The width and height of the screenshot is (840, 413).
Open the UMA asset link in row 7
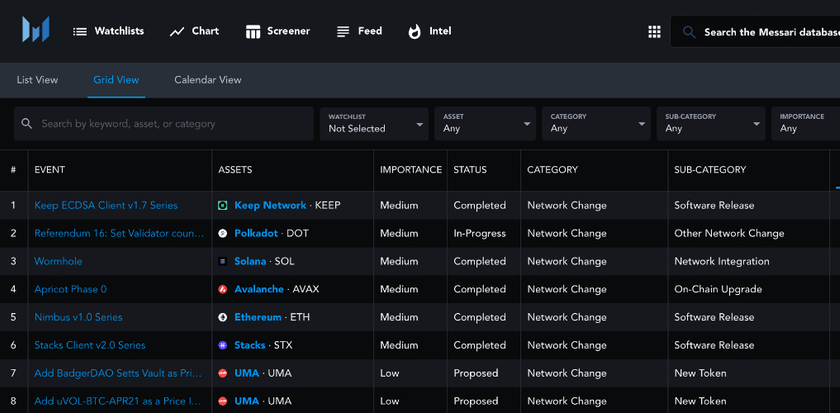[246, 373]
